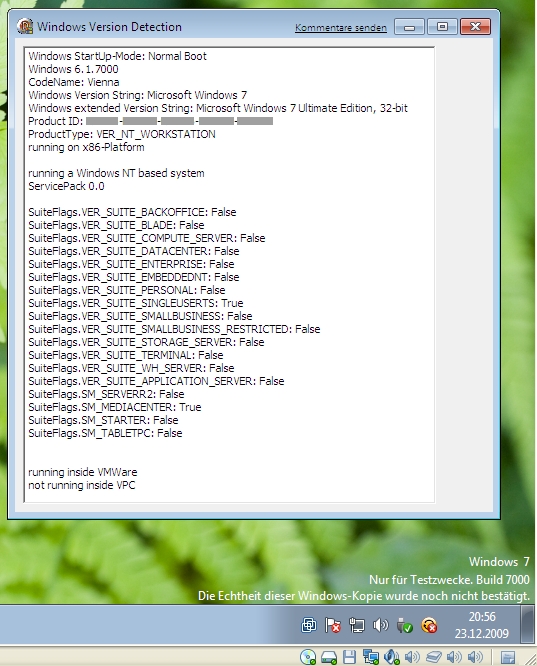Minimize the Windows Version Detection window
Screen dimensions: 537x666
410,27
